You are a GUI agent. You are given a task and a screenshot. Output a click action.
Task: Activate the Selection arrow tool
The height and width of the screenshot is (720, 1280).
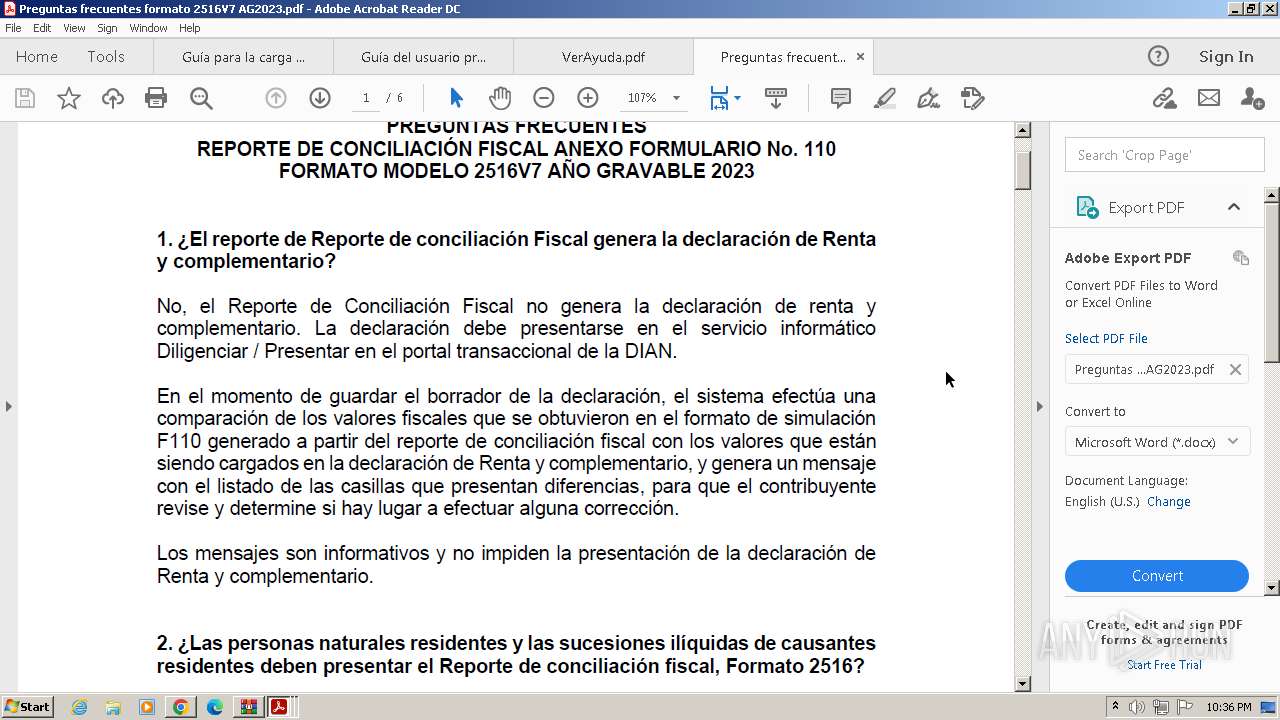(x=457, y=98)
